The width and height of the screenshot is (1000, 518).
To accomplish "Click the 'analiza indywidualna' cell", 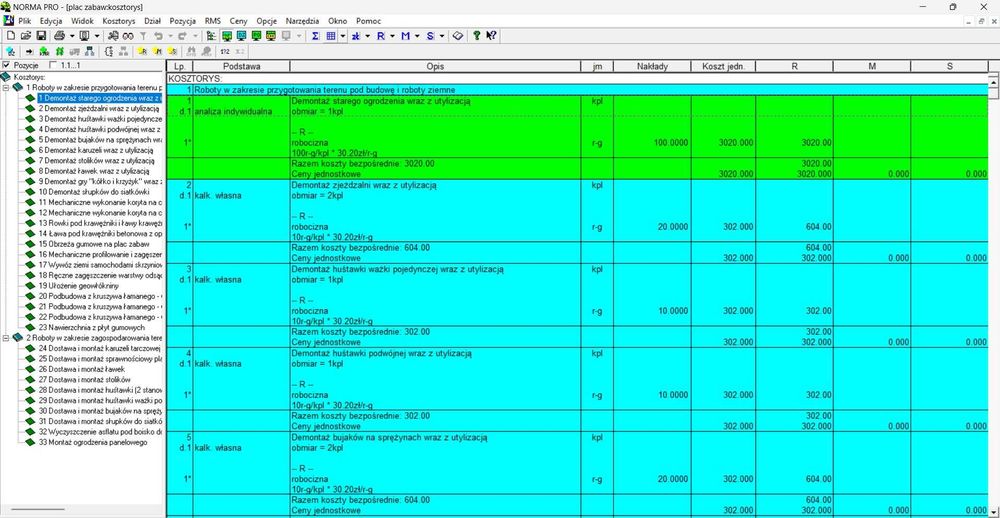I will pyautogui.click(x=233, y=112).
